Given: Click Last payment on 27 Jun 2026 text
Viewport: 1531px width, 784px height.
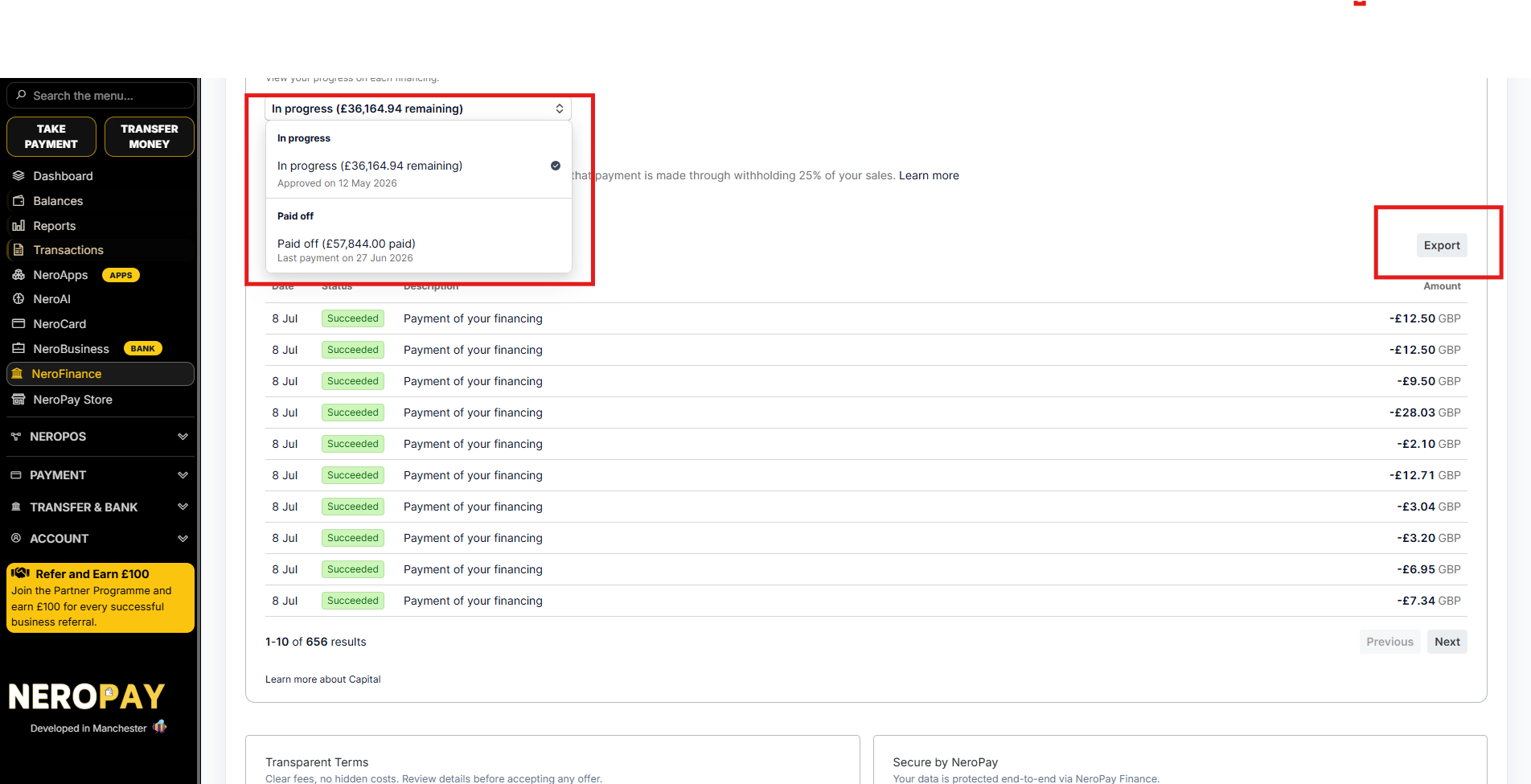Looking at the screenshot, I should coord(345,258).
